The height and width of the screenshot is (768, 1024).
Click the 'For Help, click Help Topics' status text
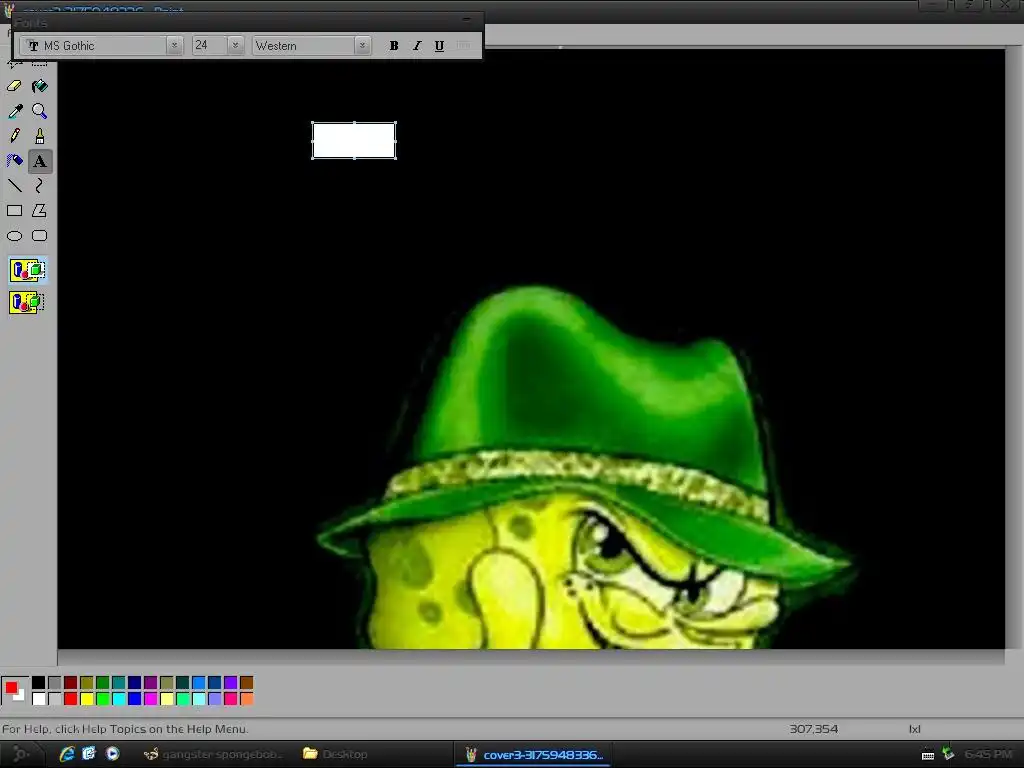tap(125, 729)
